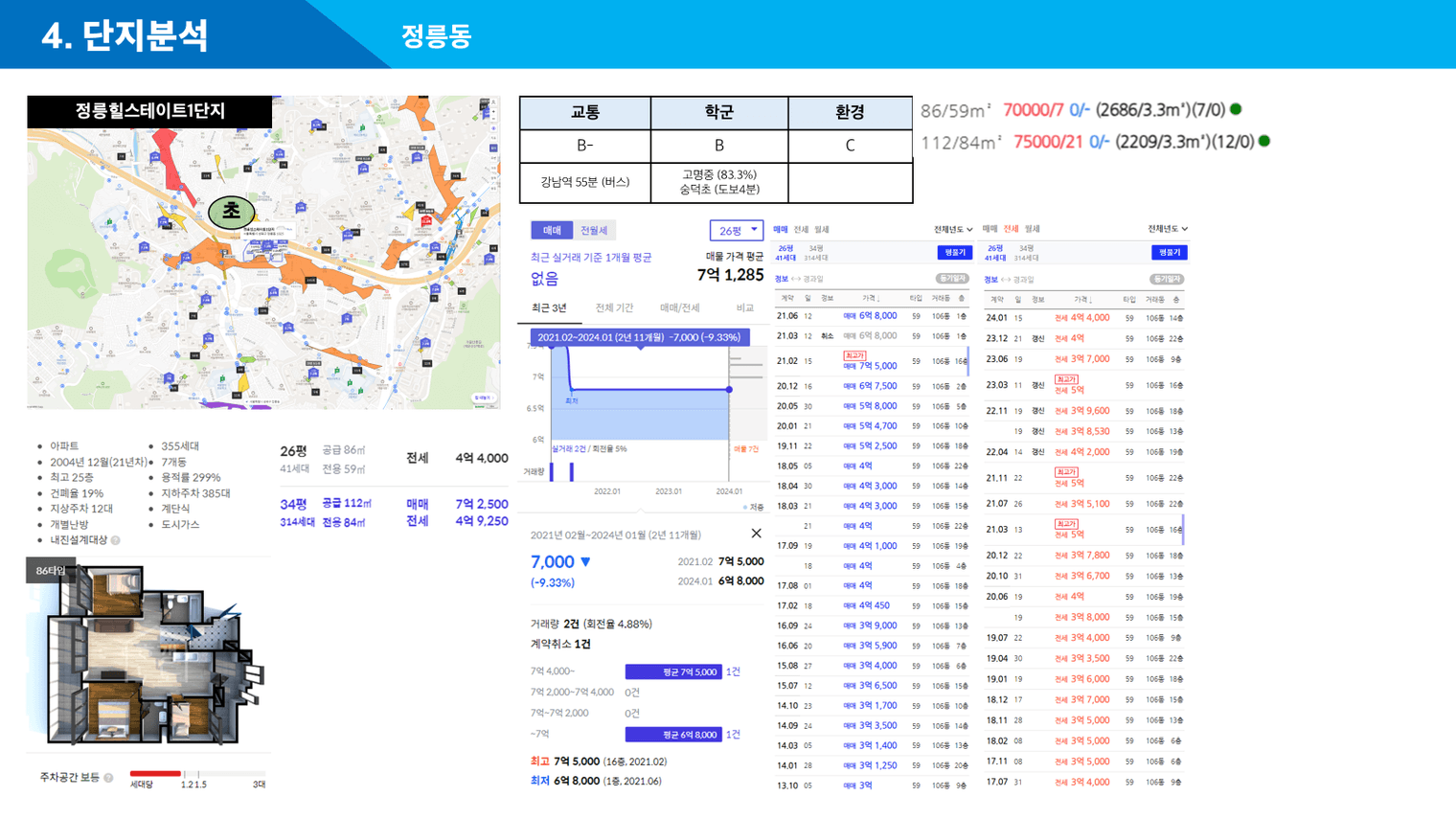Select the 최근 3년 chart tab
1456x819 pixels.
(549, 308)
